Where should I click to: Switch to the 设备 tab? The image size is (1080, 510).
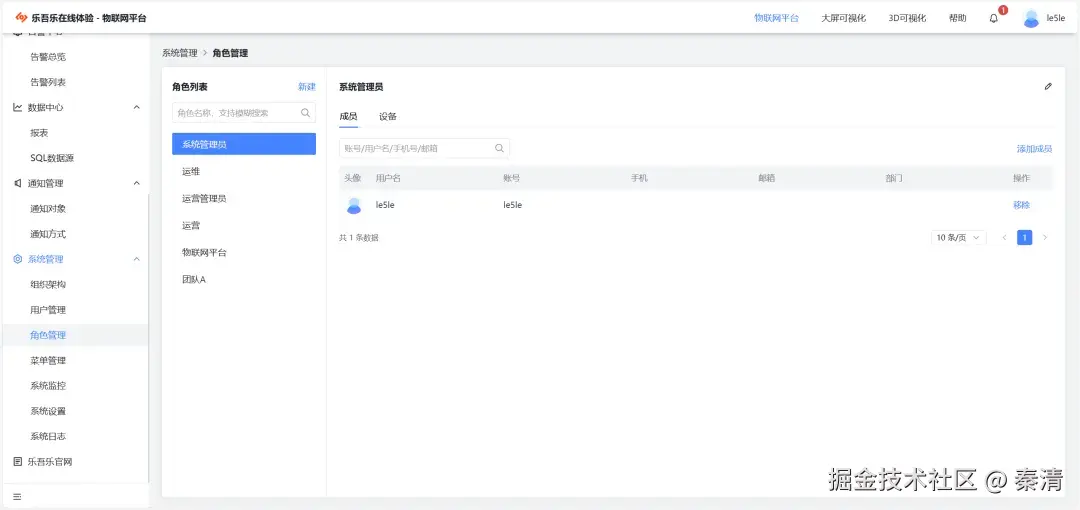[x=388, y=116]
